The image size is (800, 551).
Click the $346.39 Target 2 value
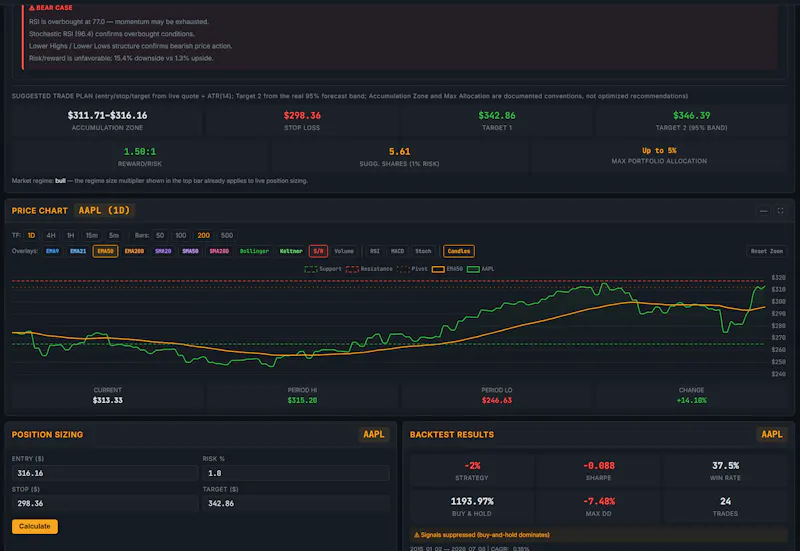691,115
